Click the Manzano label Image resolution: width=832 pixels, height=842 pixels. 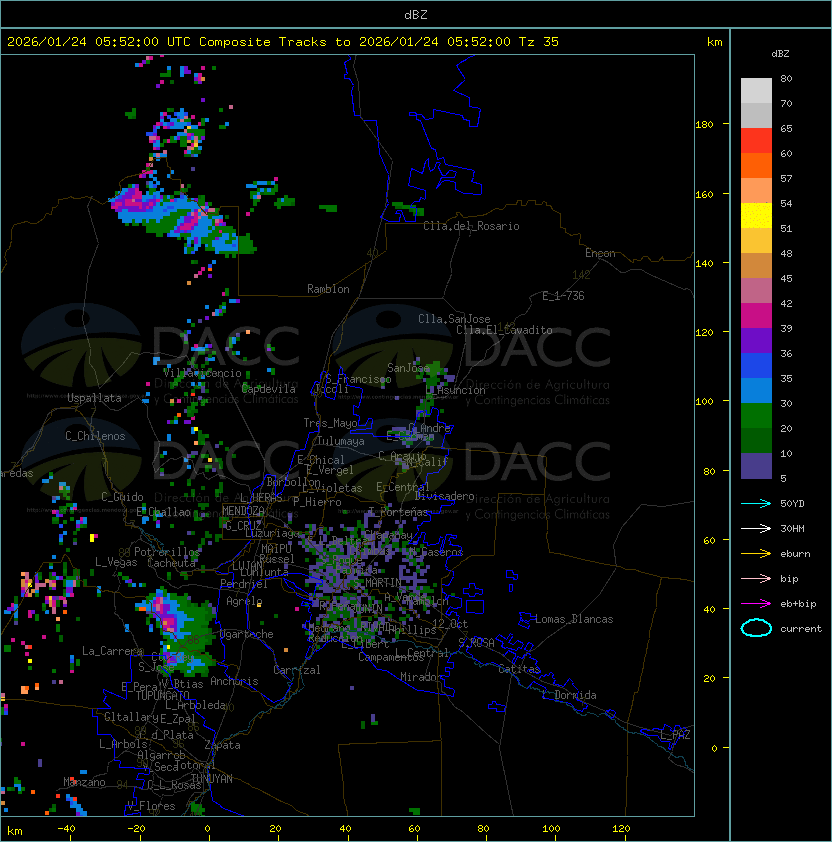(84, 782)
